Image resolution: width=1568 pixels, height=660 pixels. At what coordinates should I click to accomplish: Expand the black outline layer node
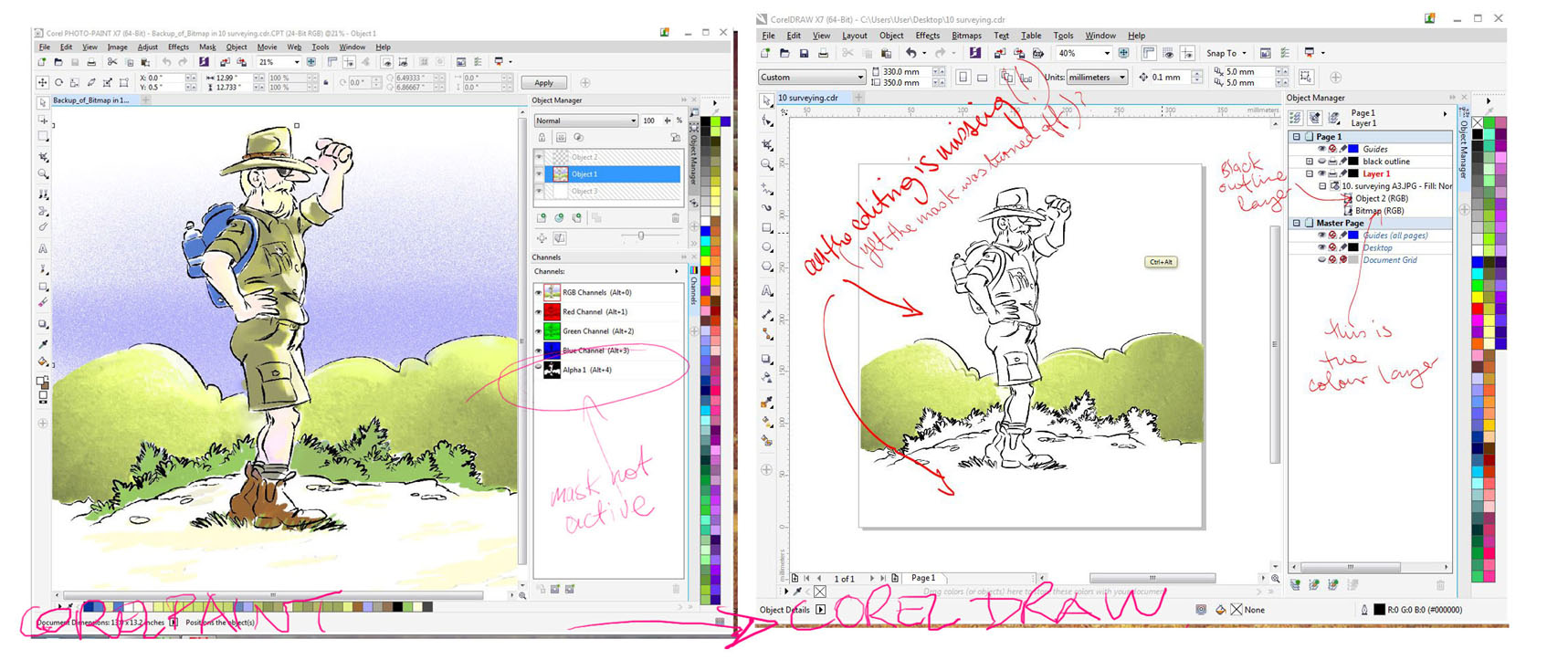pos(1309,162)
